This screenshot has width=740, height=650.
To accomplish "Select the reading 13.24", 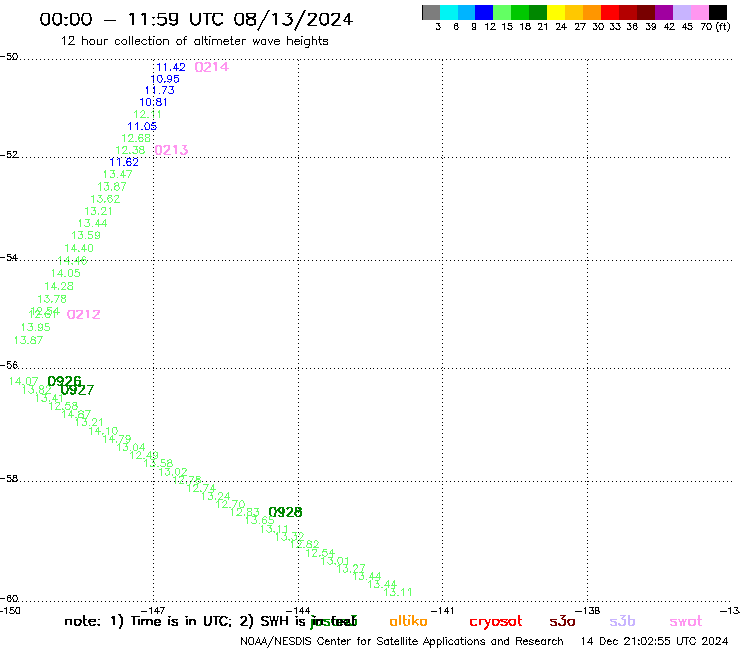I will (x=215, y=496).
